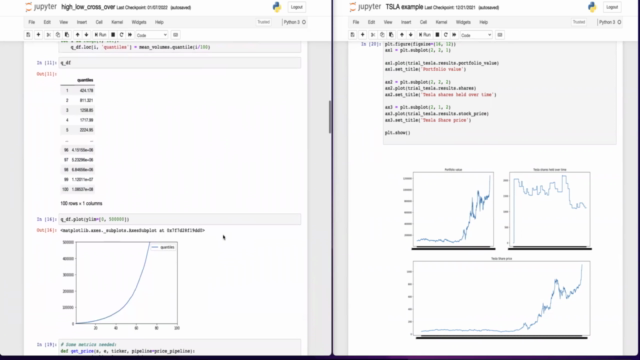
Task: Open command palette in high_low_cross_over notebook
Action: (x=176, y=35)
